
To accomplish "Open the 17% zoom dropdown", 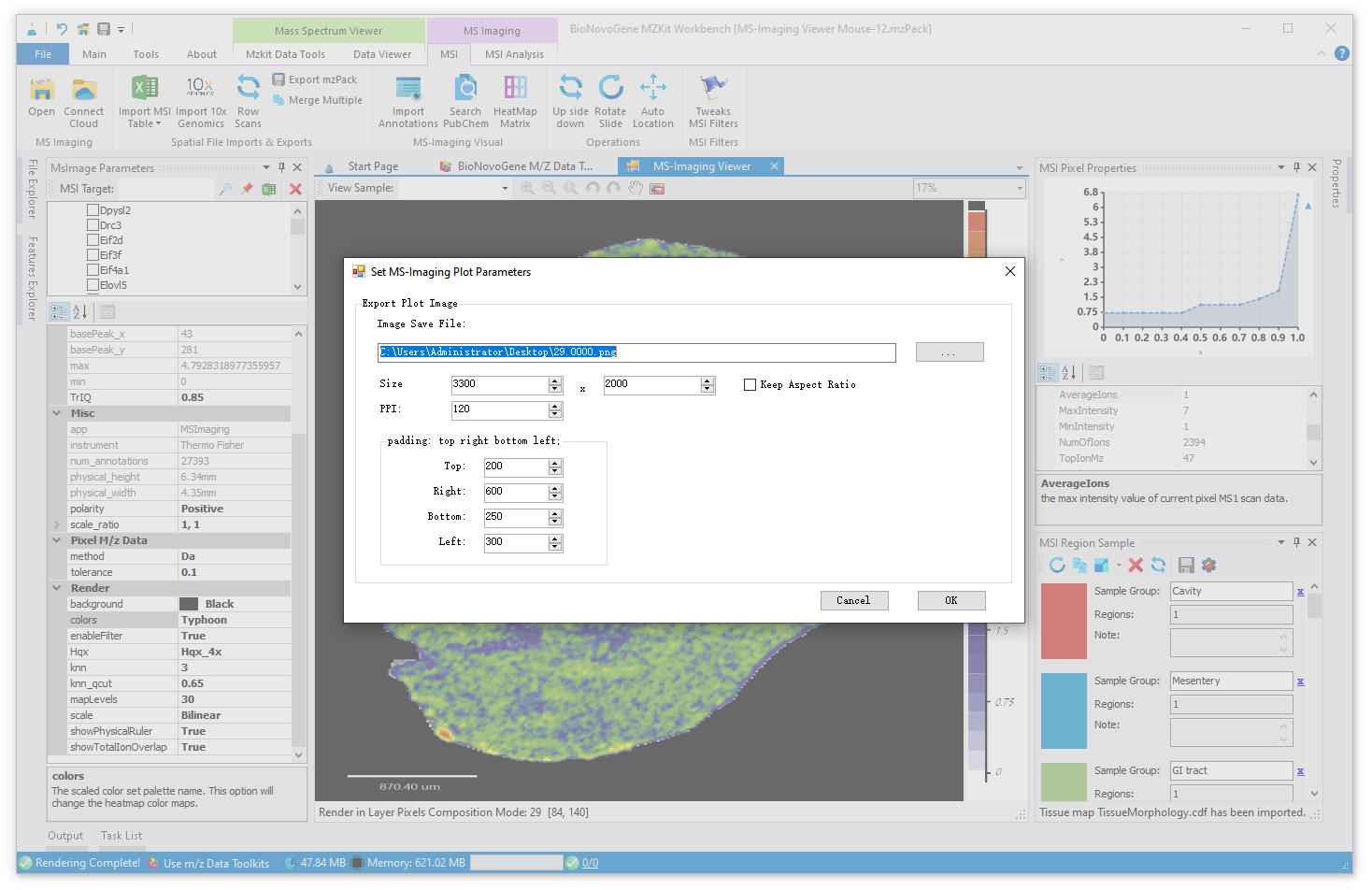I will [x=1019, y=188].
